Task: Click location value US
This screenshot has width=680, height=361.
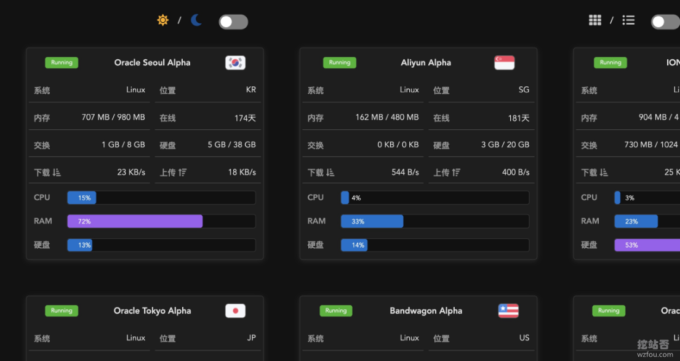Action: 524,338
